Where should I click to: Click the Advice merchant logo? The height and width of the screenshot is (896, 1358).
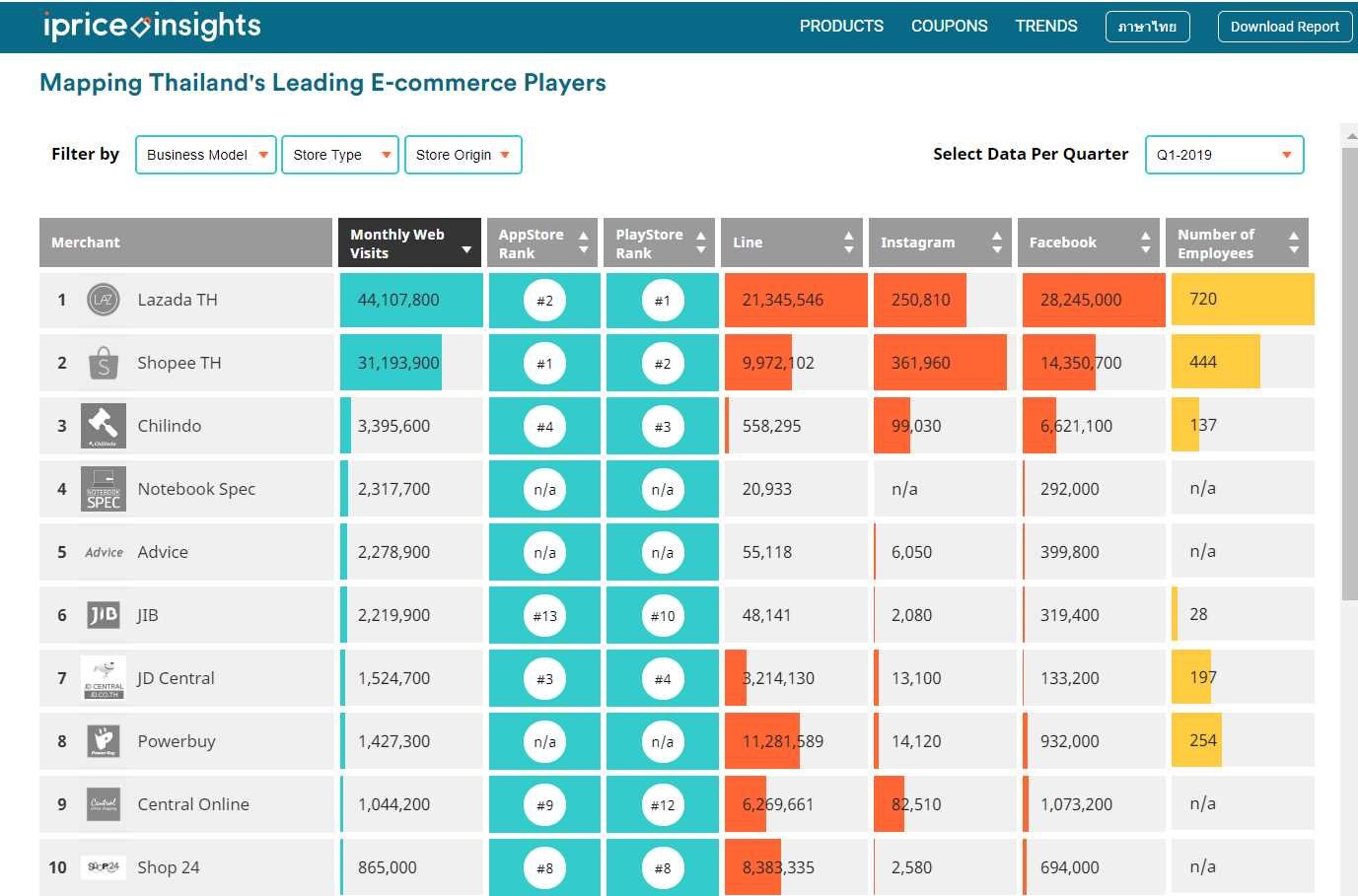click(x=104, y=552)
